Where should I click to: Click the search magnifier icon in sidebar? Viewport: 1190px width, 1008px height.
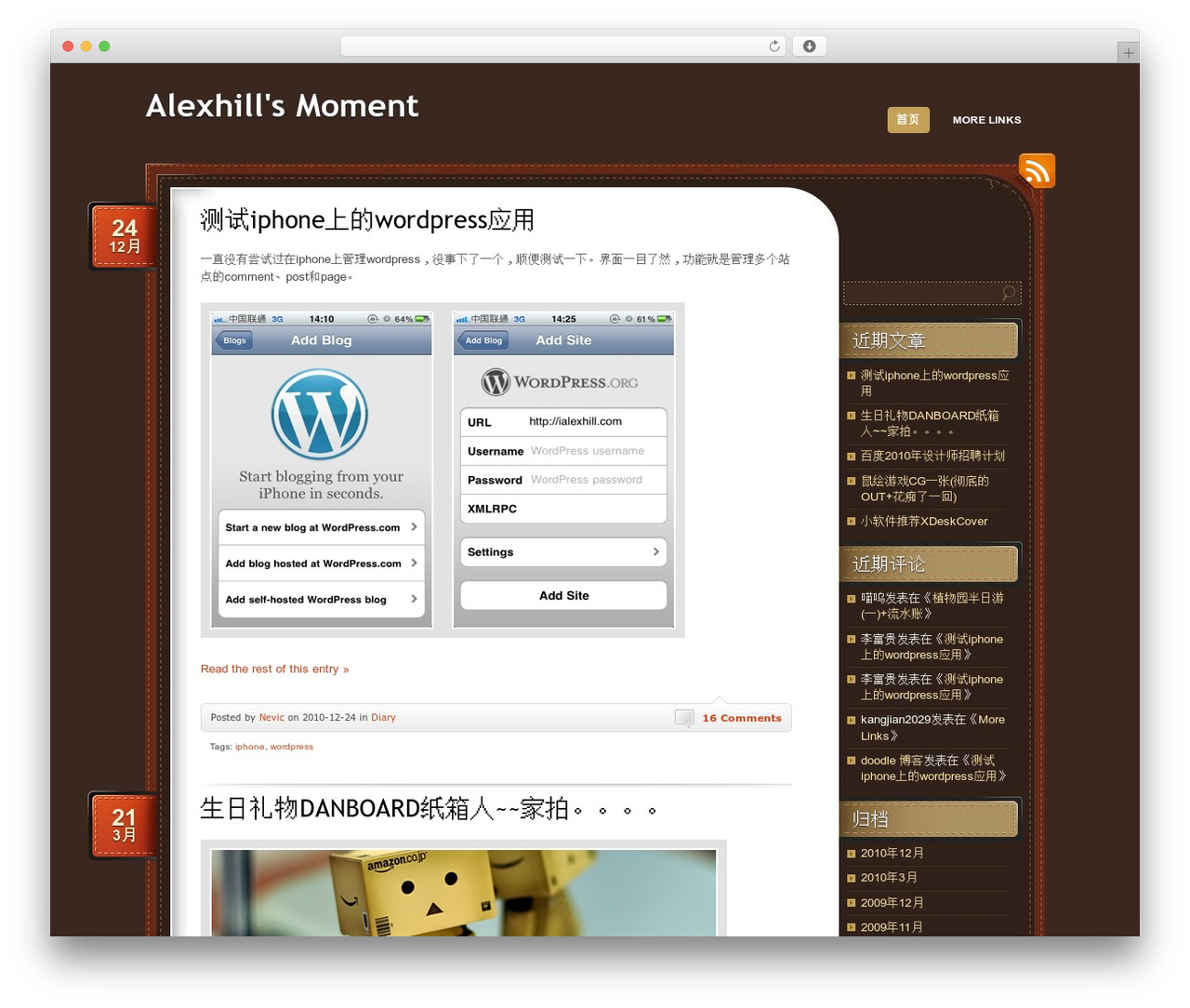click(x=1009, y=294)
